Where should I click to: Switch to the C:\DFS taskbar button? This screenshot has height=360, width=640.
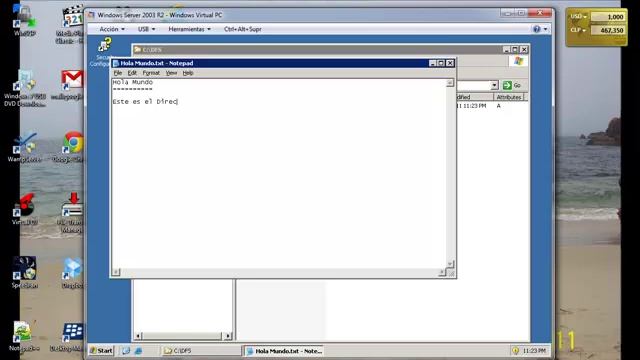pyautogui.click(x=201, y=350)
